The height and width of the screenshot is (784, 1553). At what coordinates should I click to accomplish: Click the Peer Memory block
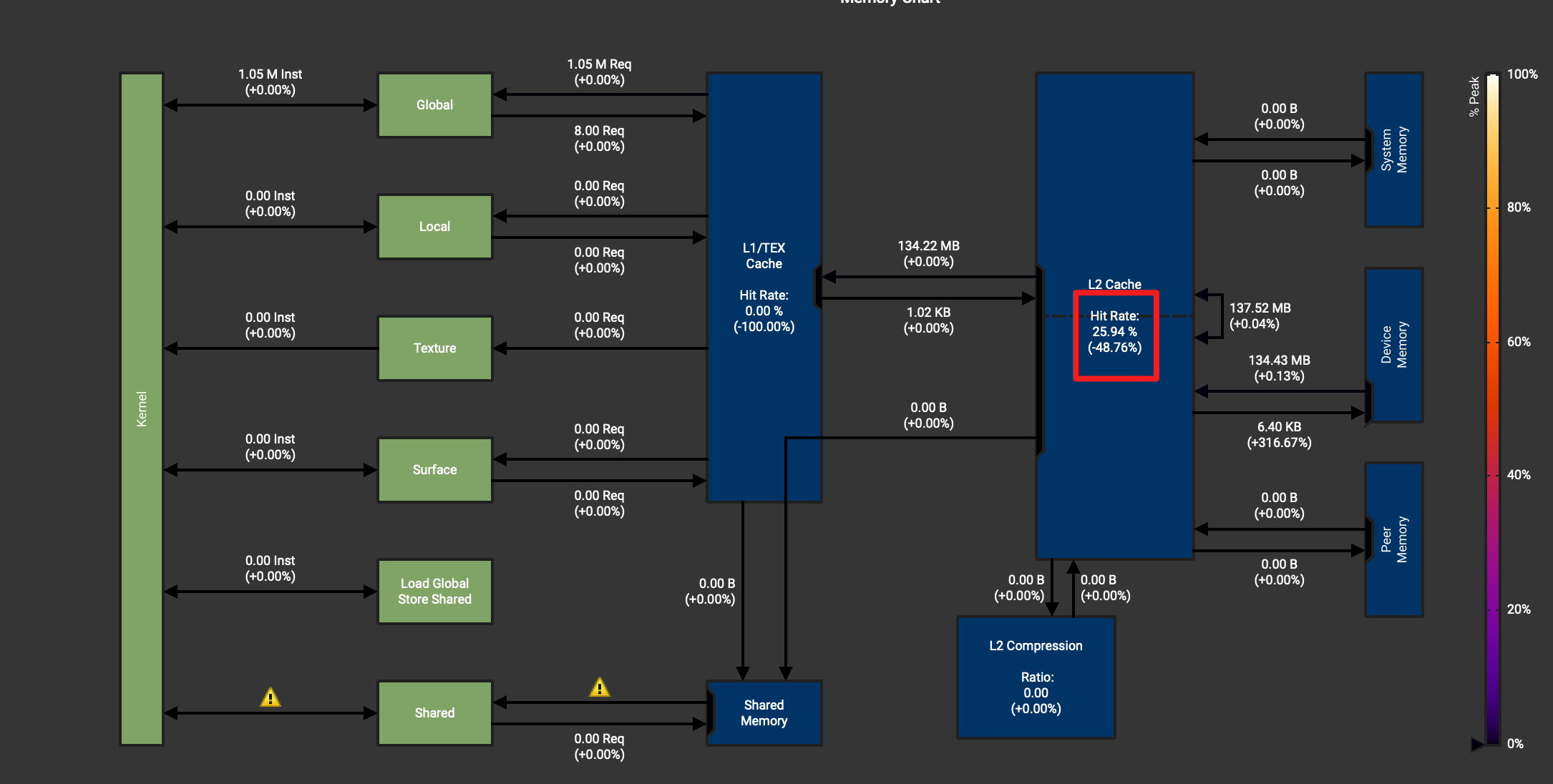(1393, 539)
